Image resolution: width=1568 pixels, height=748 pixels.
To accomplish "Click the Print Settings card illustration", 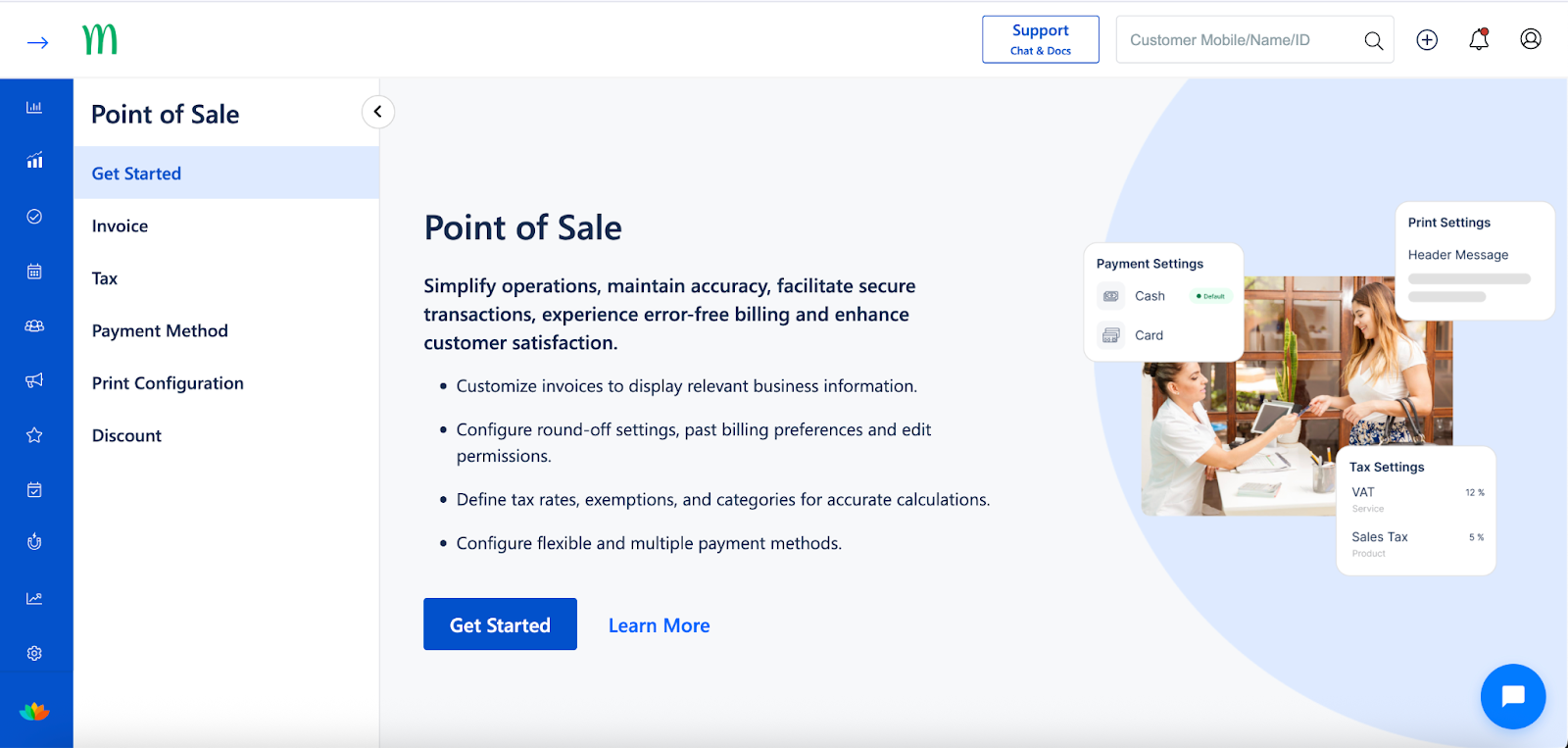I will [1475, 261].
